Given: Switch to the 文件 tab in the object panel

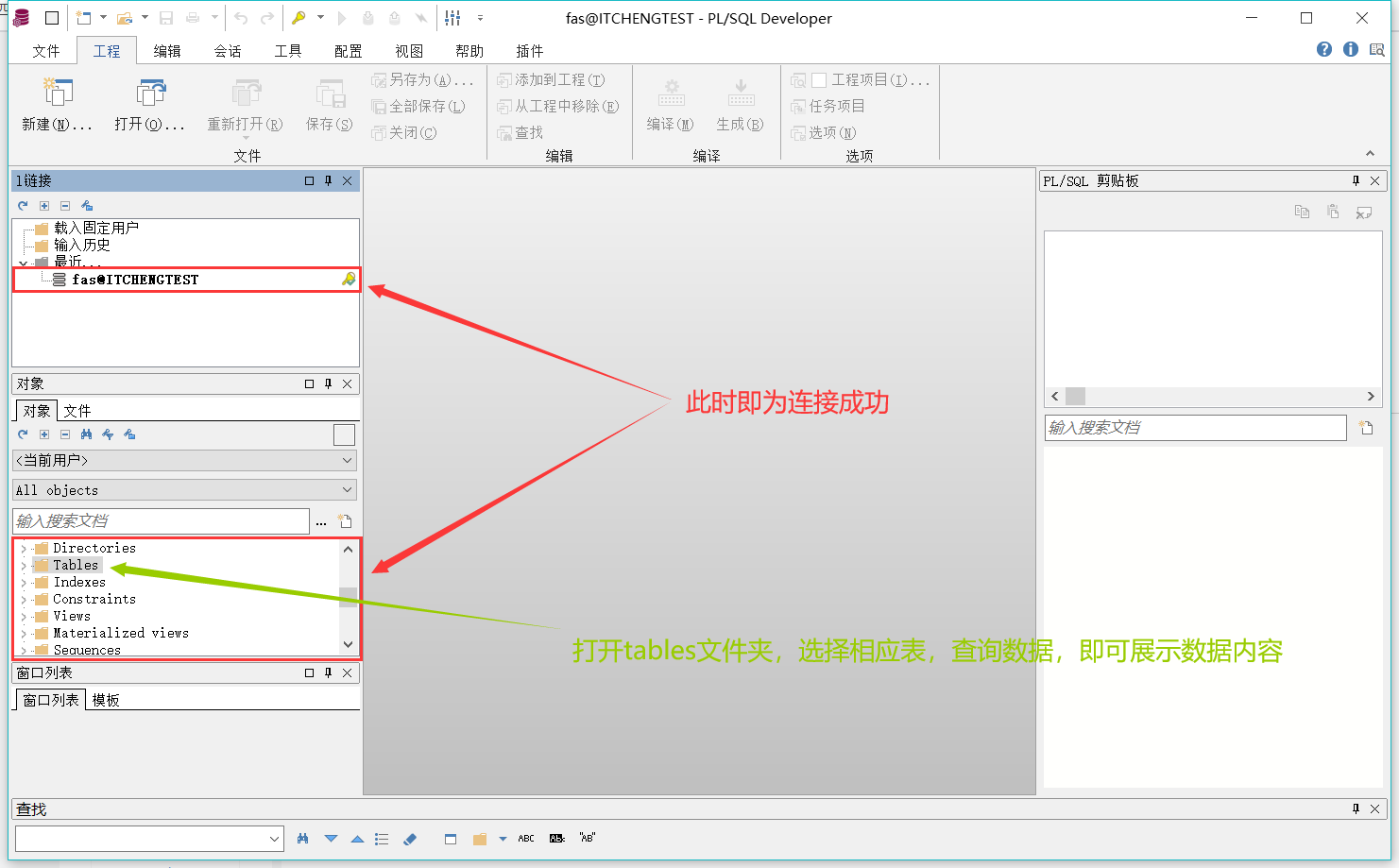Looking at the screenshot, I should point(77,410).
